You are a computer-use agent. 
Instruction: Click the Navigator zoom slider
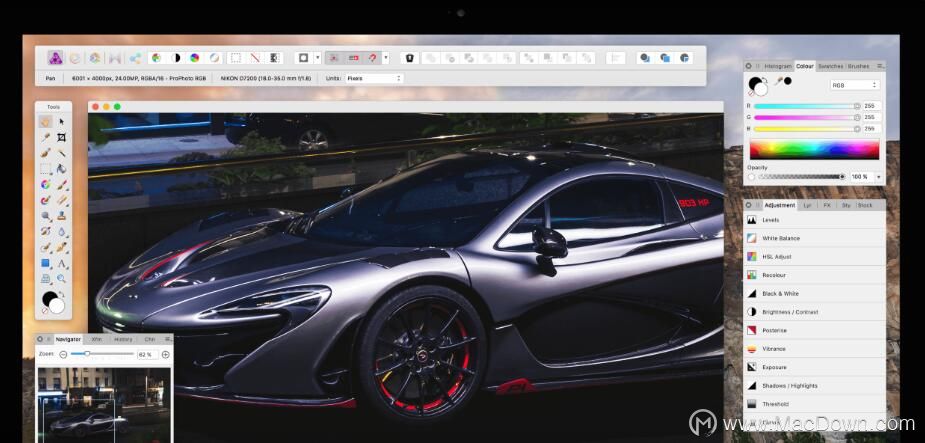point(103,354)
